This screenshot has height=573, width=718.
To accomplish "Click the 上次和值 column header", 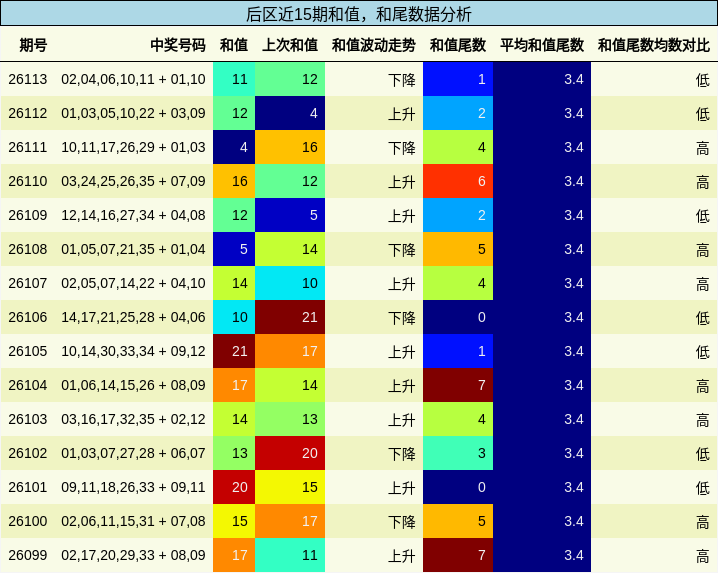I will tap(290, 45).
